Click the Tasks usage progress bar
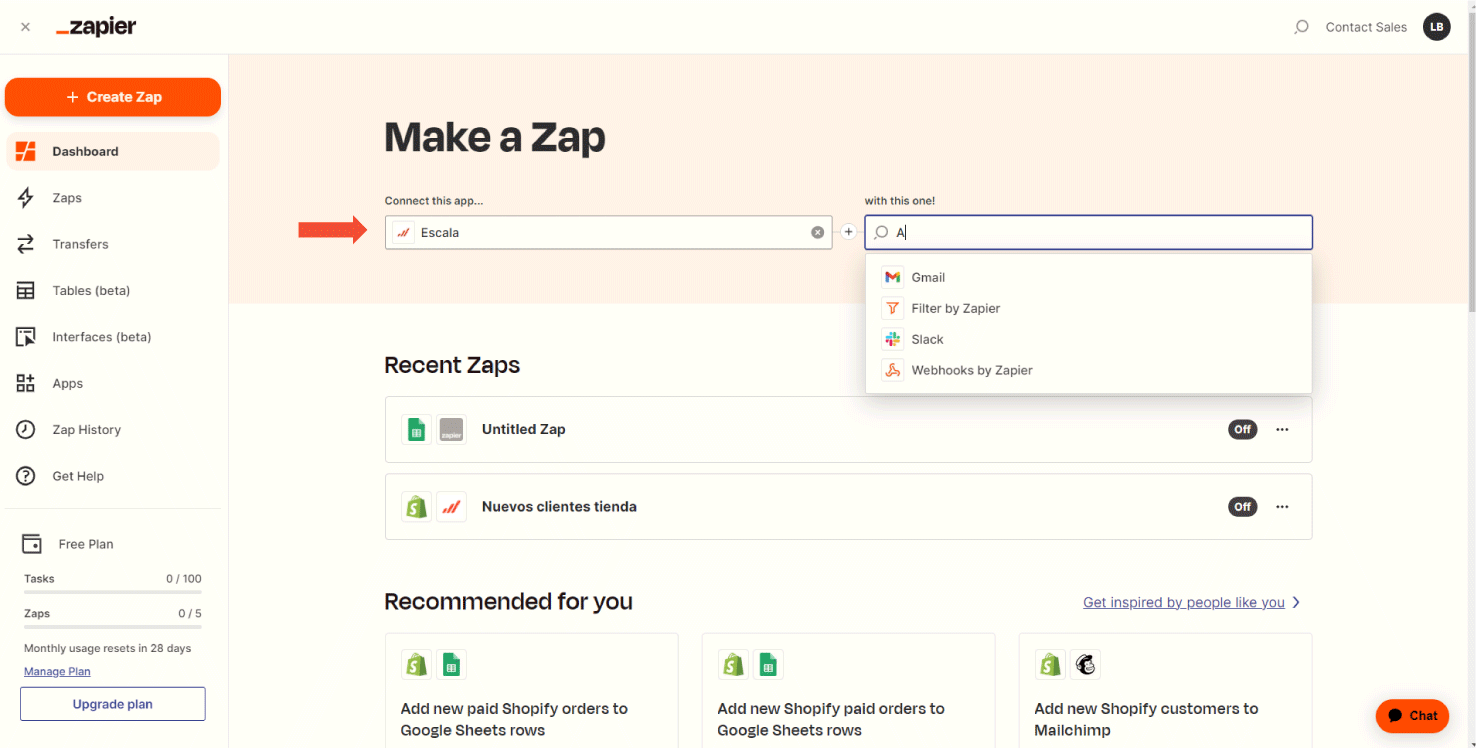The image size is (1476, 748). tap(113, 593)
